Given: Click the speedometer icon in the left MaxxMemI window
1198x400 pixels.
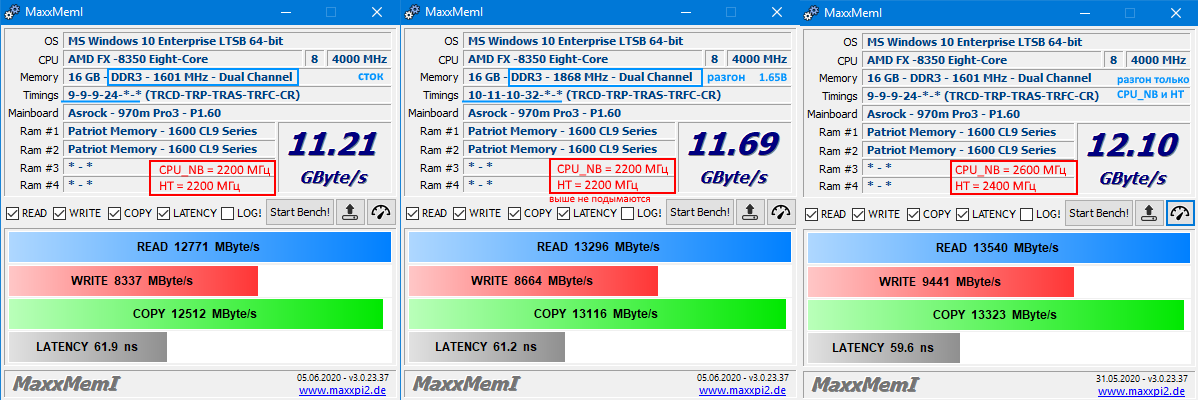Looking at the screenshot, I should click(380, 212).
